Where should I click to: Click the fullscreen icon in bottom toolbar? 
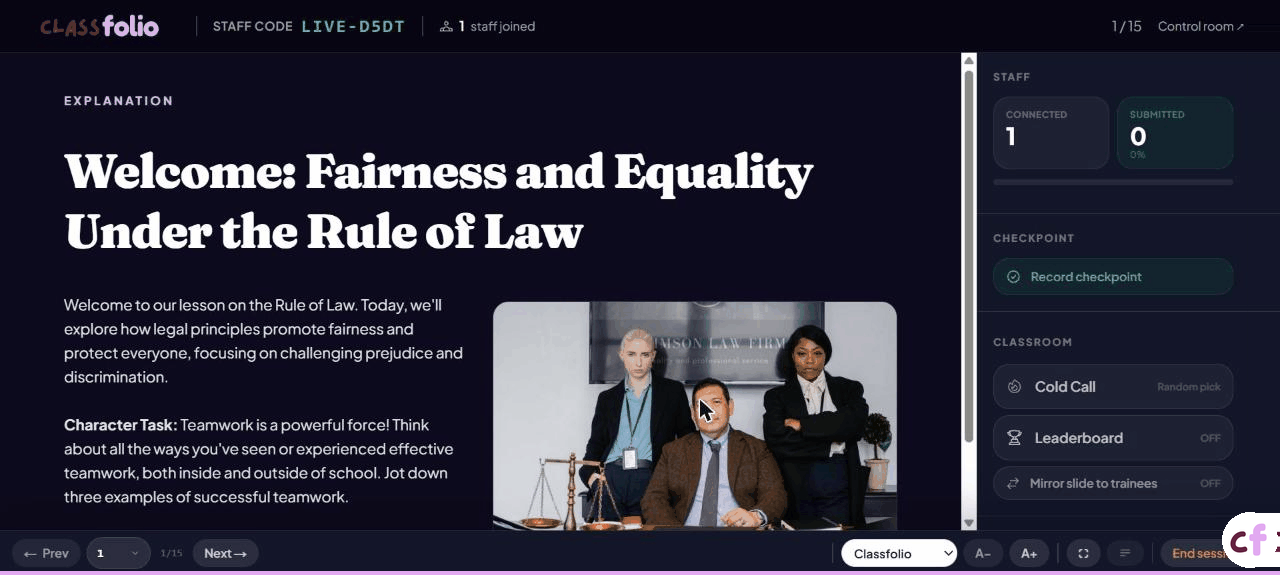pos(1083,553)
